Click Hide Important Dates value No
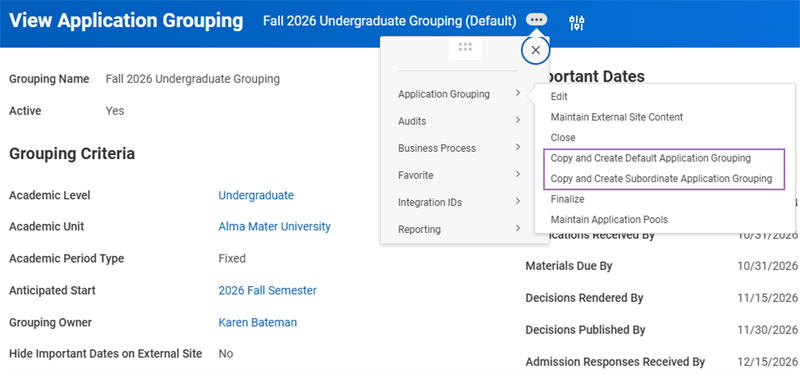Image resolution: width=800 pixels, height=374 pixels. [x=226, y=354]
